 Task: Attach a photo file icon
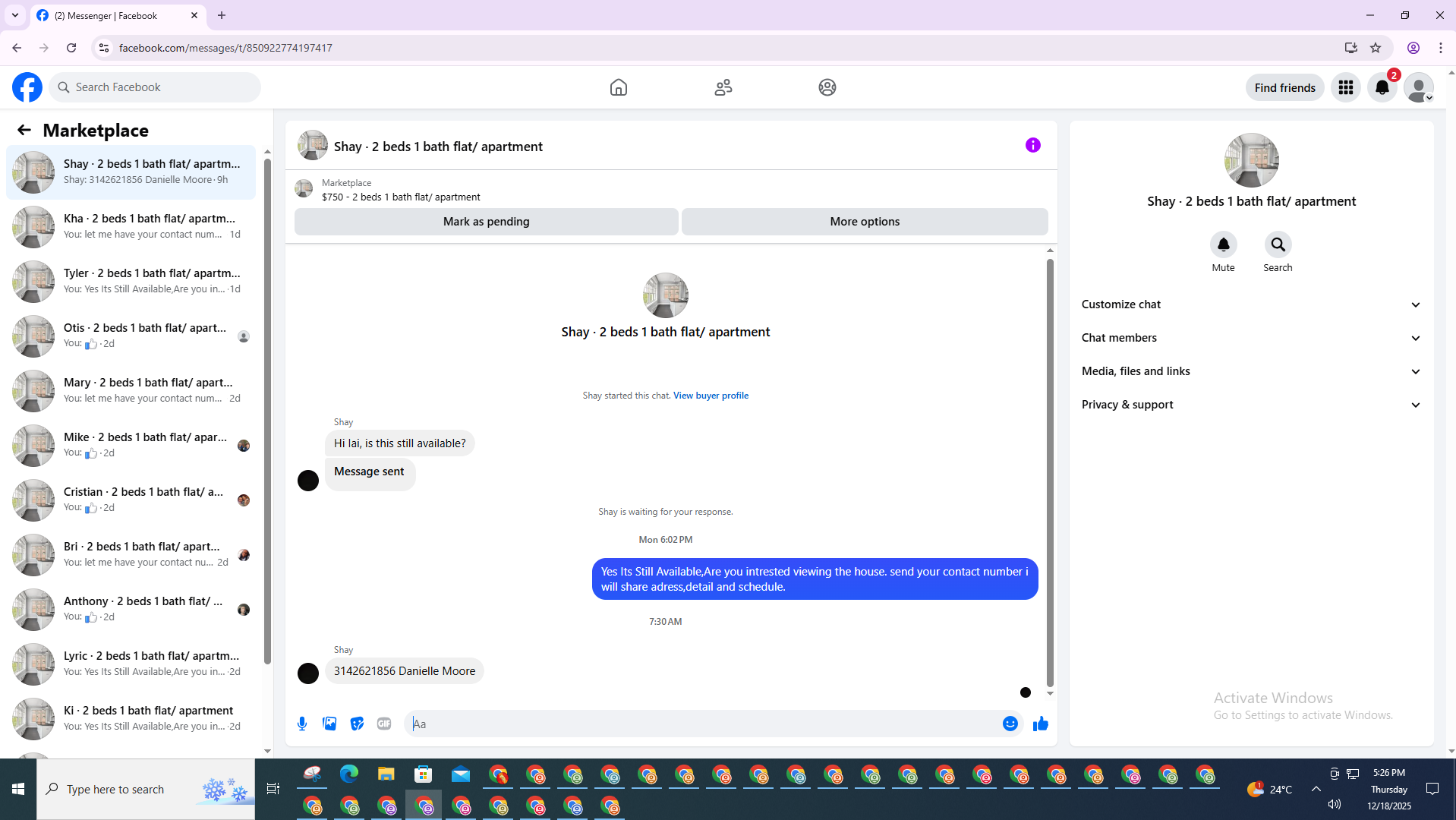(329, 724)
